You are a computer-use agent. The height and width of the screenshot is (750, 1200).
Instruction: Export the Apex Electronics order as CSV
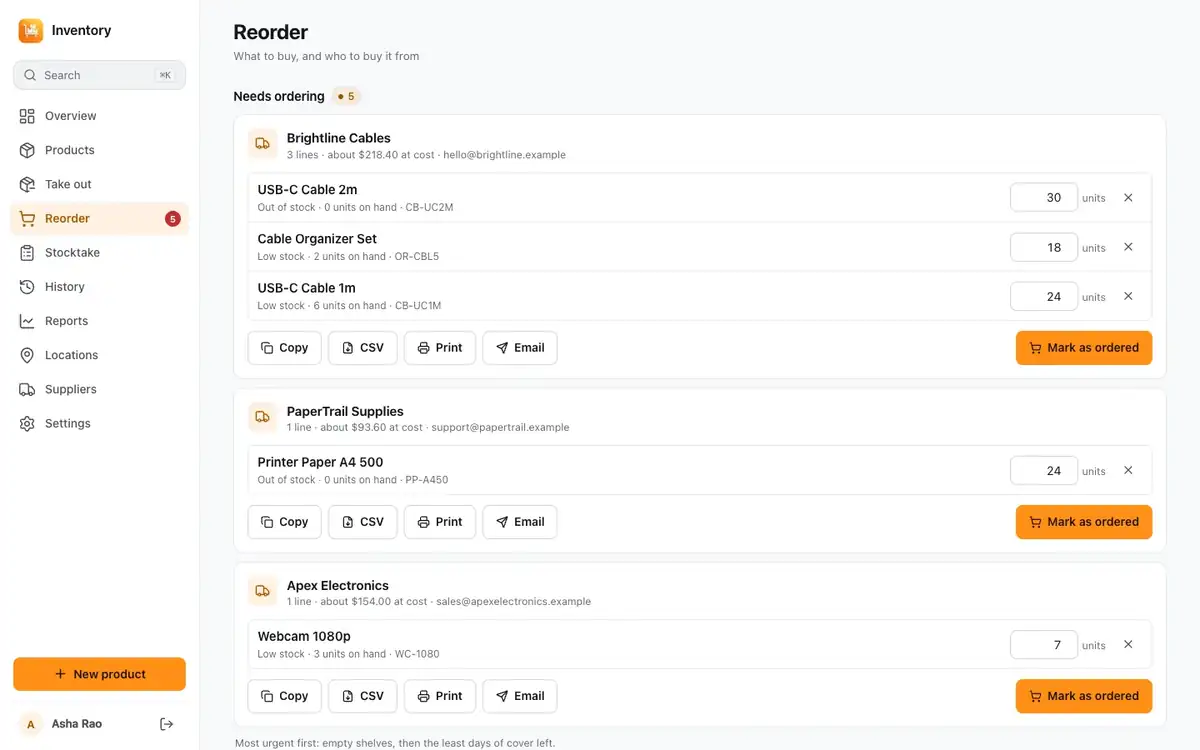point(363,696)
